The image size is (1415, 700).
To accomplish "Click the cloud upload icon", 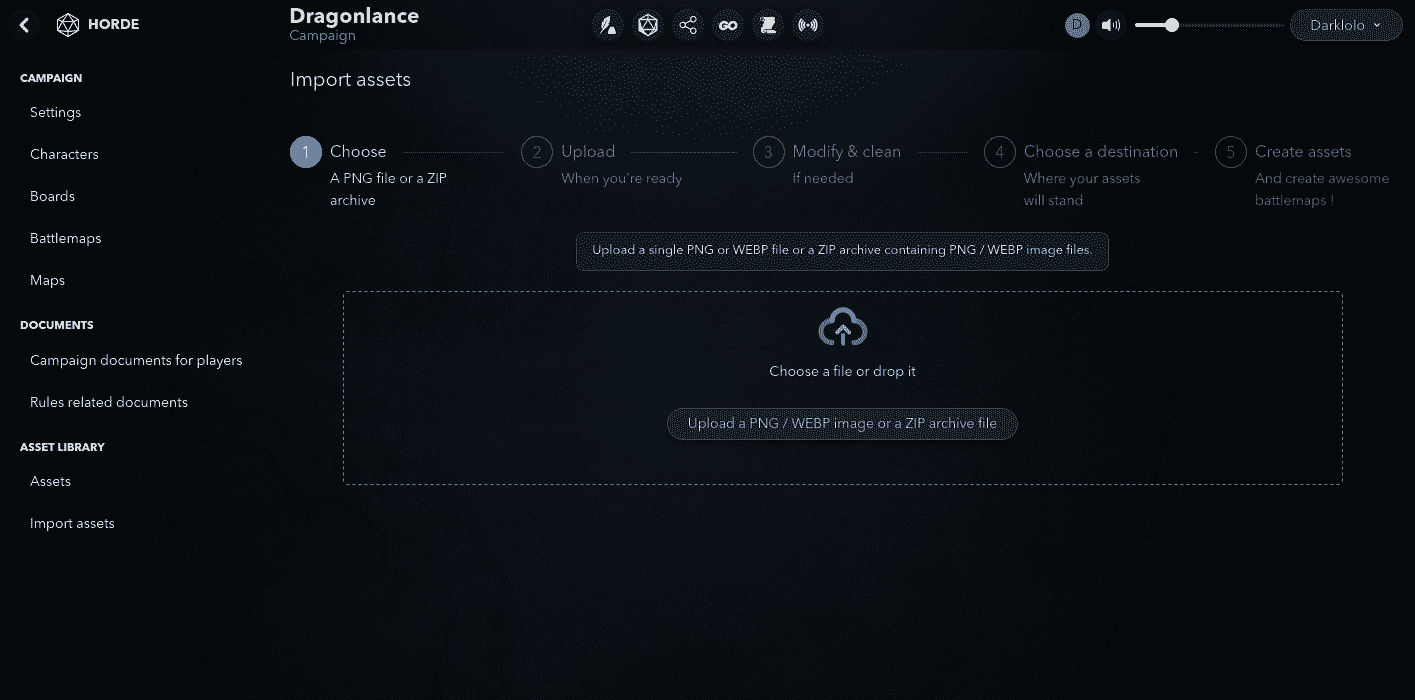I will pyautogui.click(x=842, y=328).
